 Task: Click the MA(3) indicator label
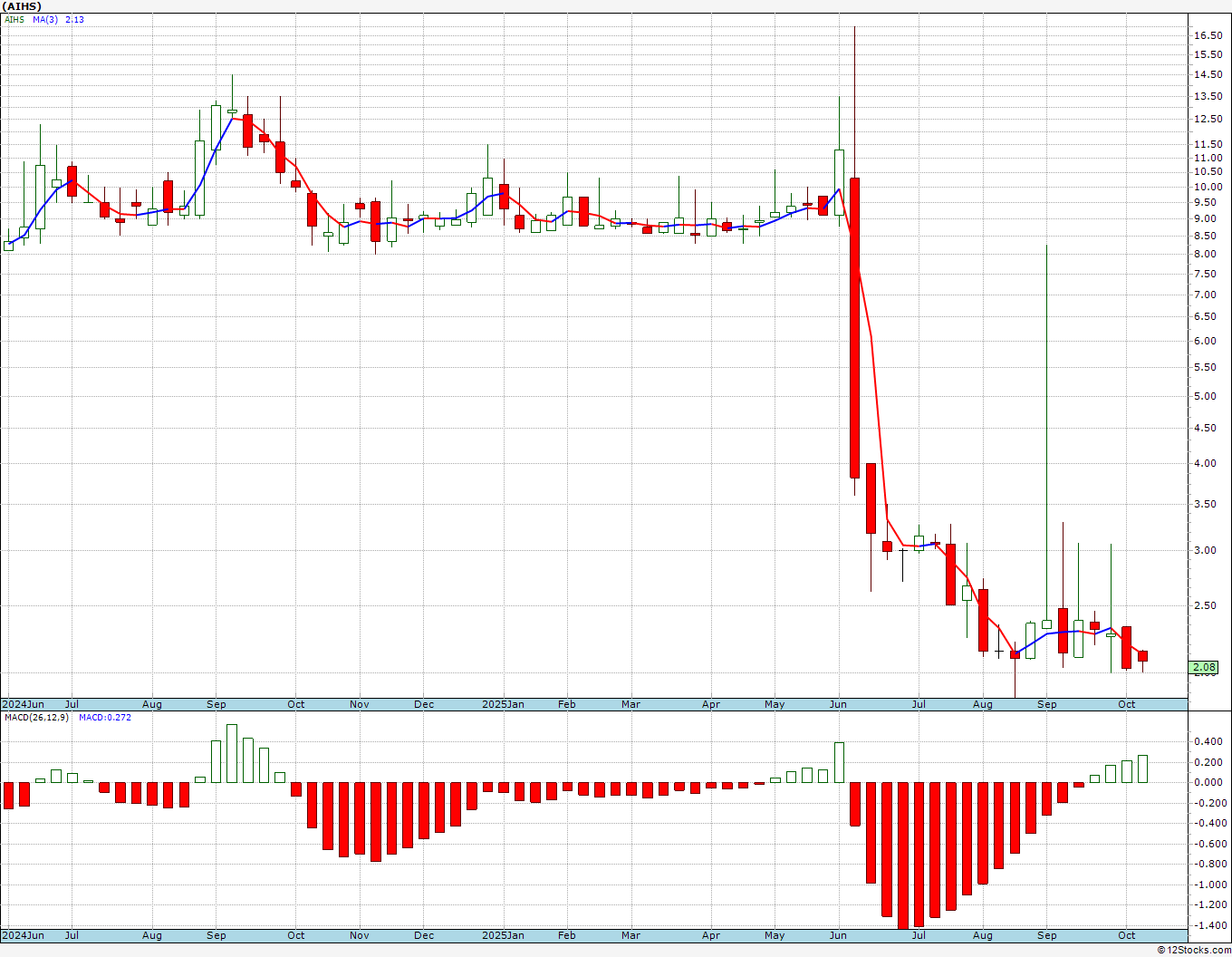tap(45, 19)
